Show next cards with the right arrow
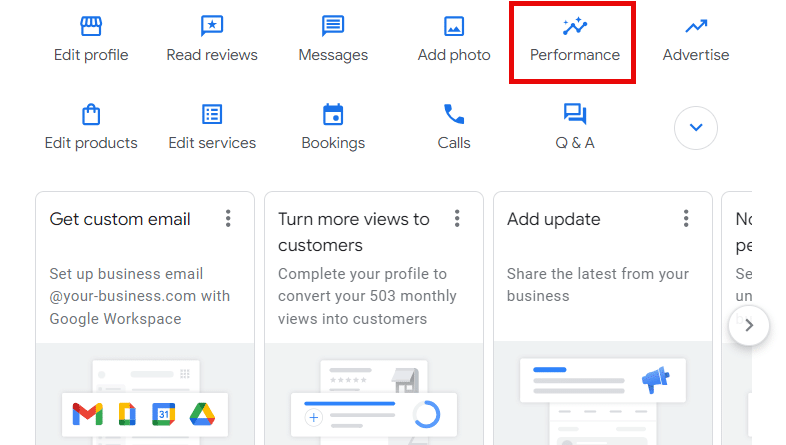This screenshot has height=445, width=786. (x=749, y=326)
